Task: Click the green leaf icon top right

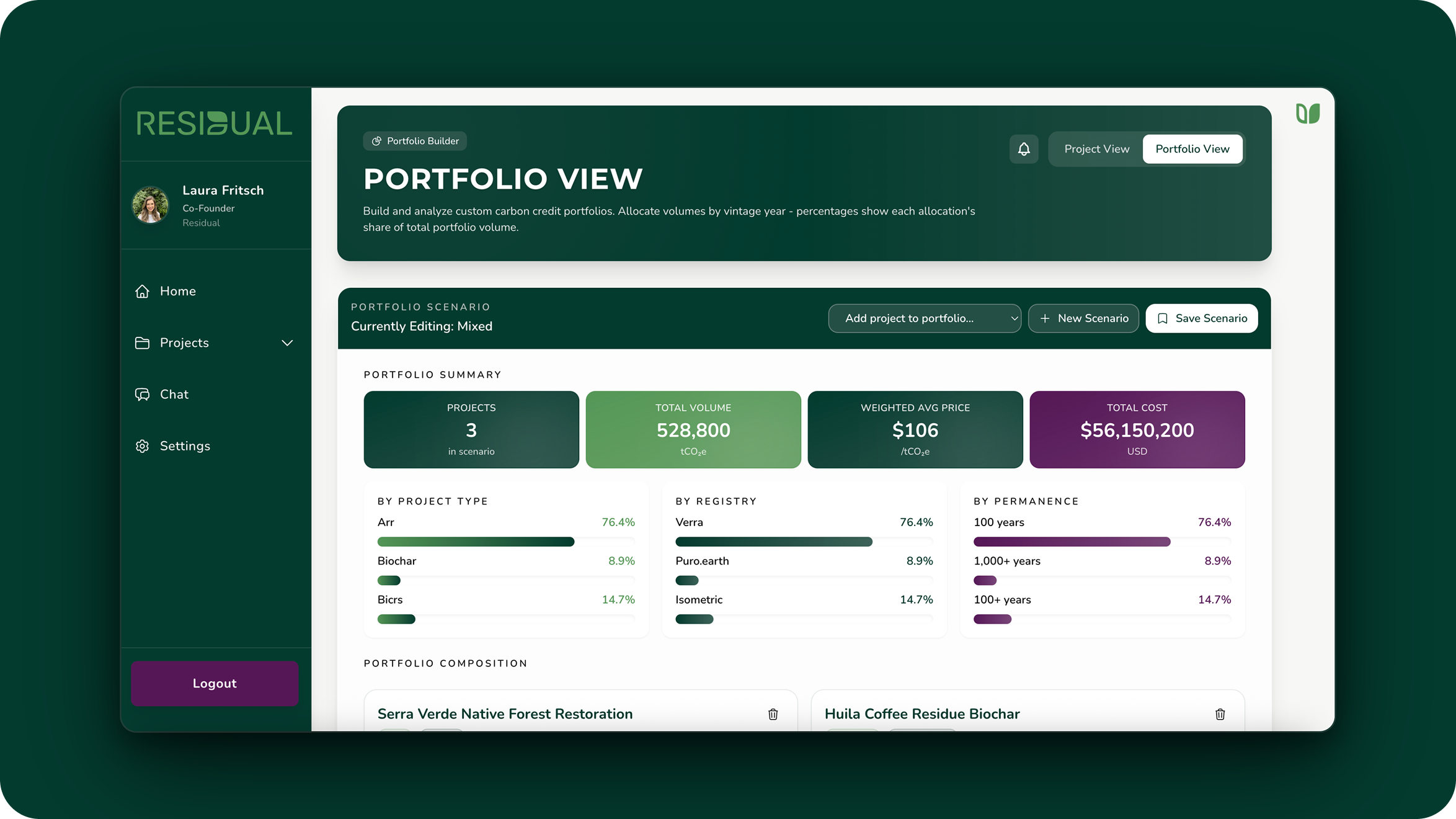Action: pyautogui.click(x=1308, y=114)
